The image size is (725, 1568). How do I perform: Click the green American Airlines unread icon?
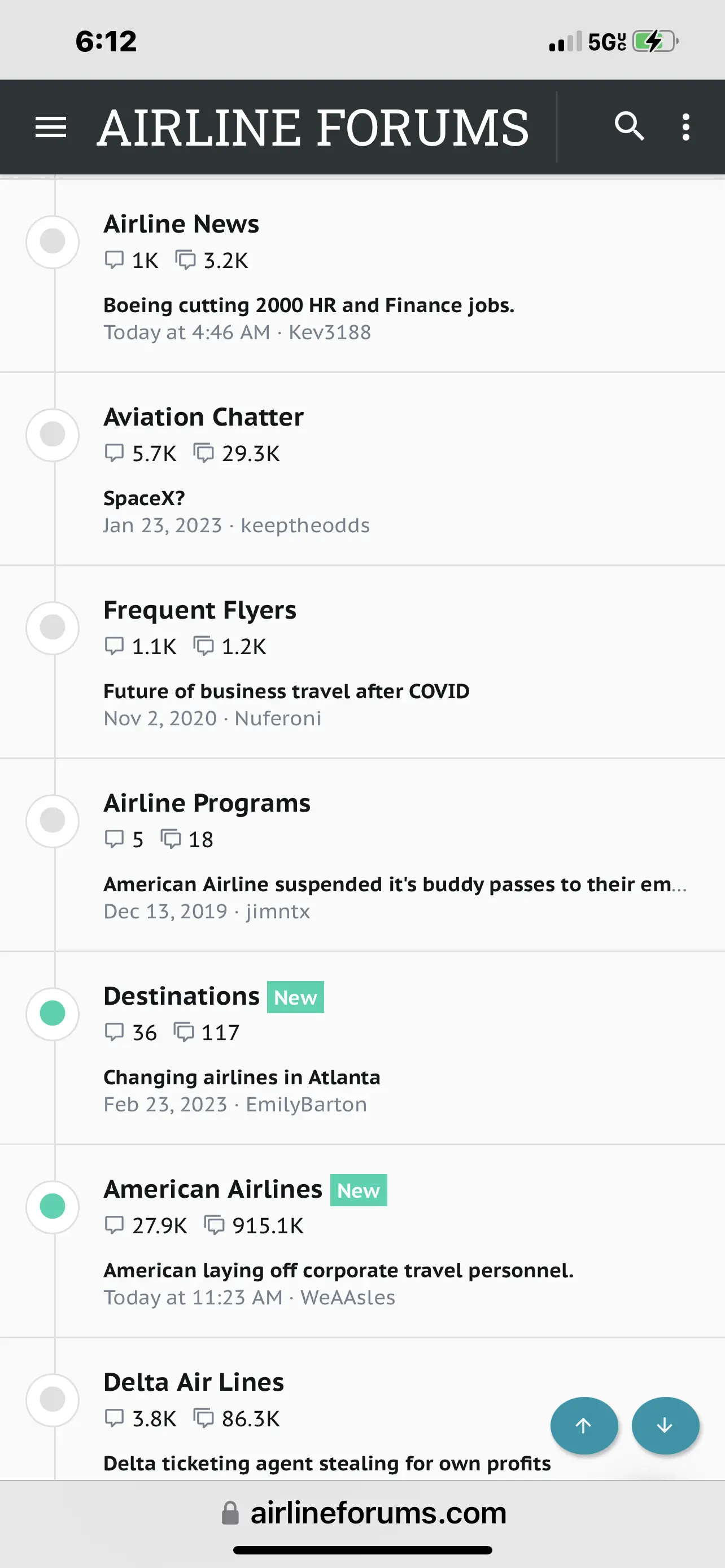point(53,1206)
